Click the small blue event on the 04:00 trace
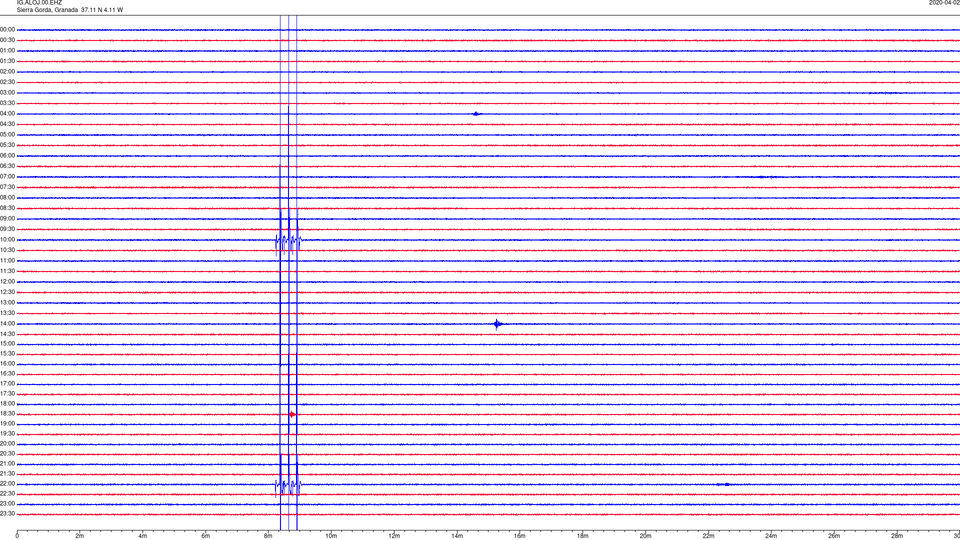The image size is (960, 540). 476,114
